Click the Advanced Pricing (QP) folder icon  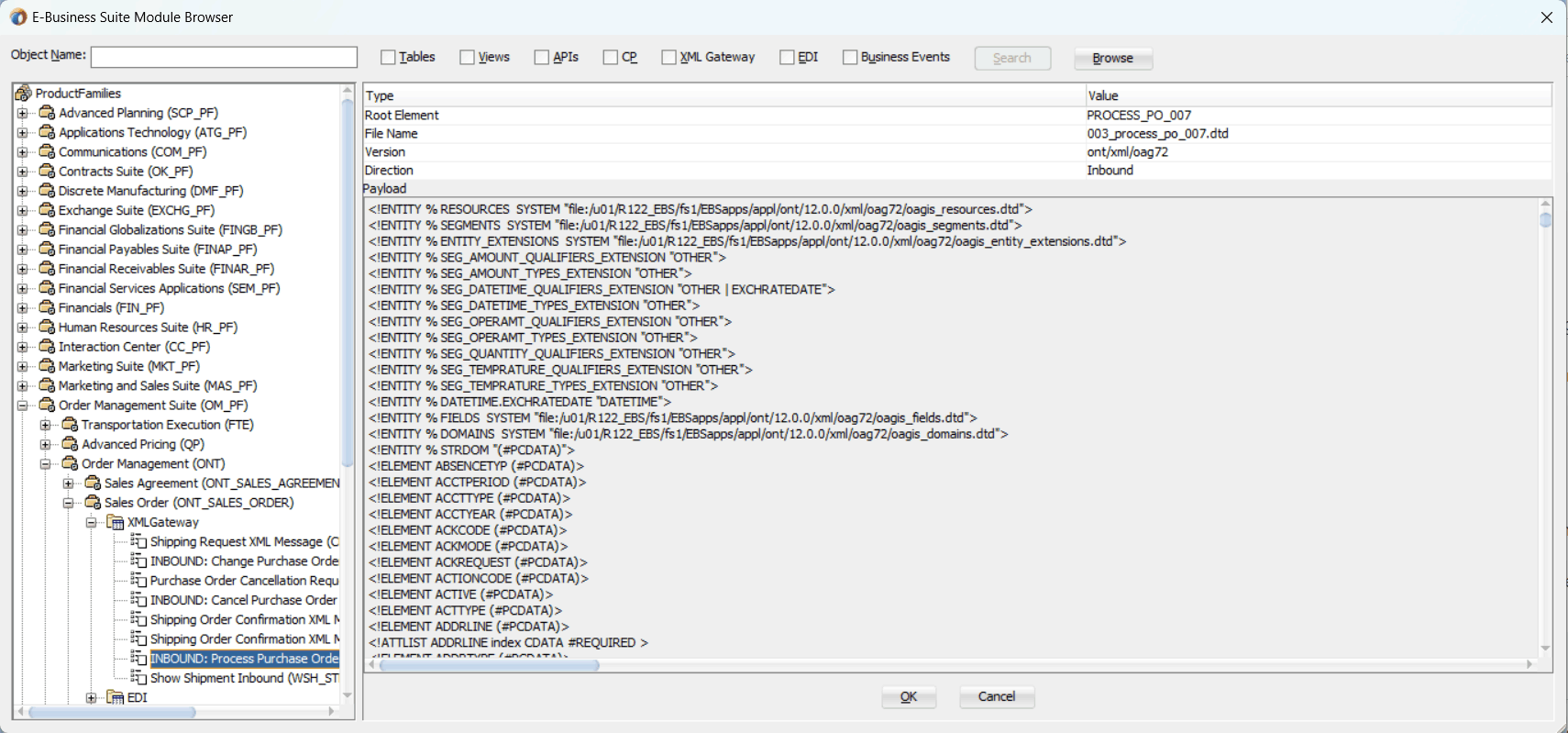tap(70, 444)
